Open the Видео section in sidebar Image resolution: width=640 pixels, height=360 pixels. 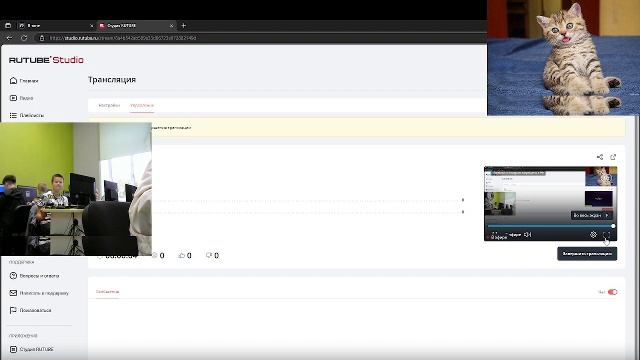click(x=21, y=98)
